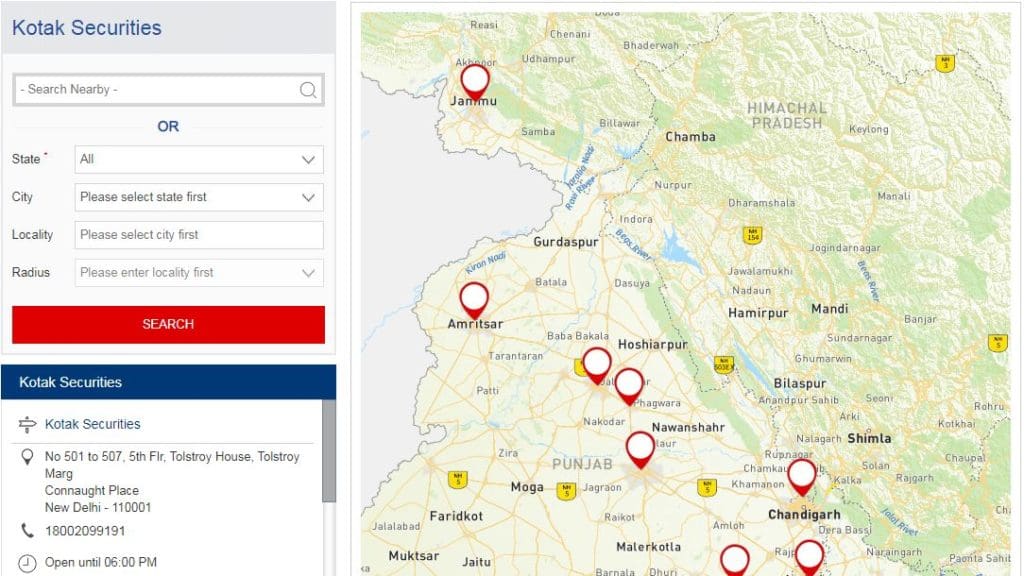Click the Chandigarh map pin
This screenshot has width=1024, height=576.
pyautogui.click(x=801, y=477)
